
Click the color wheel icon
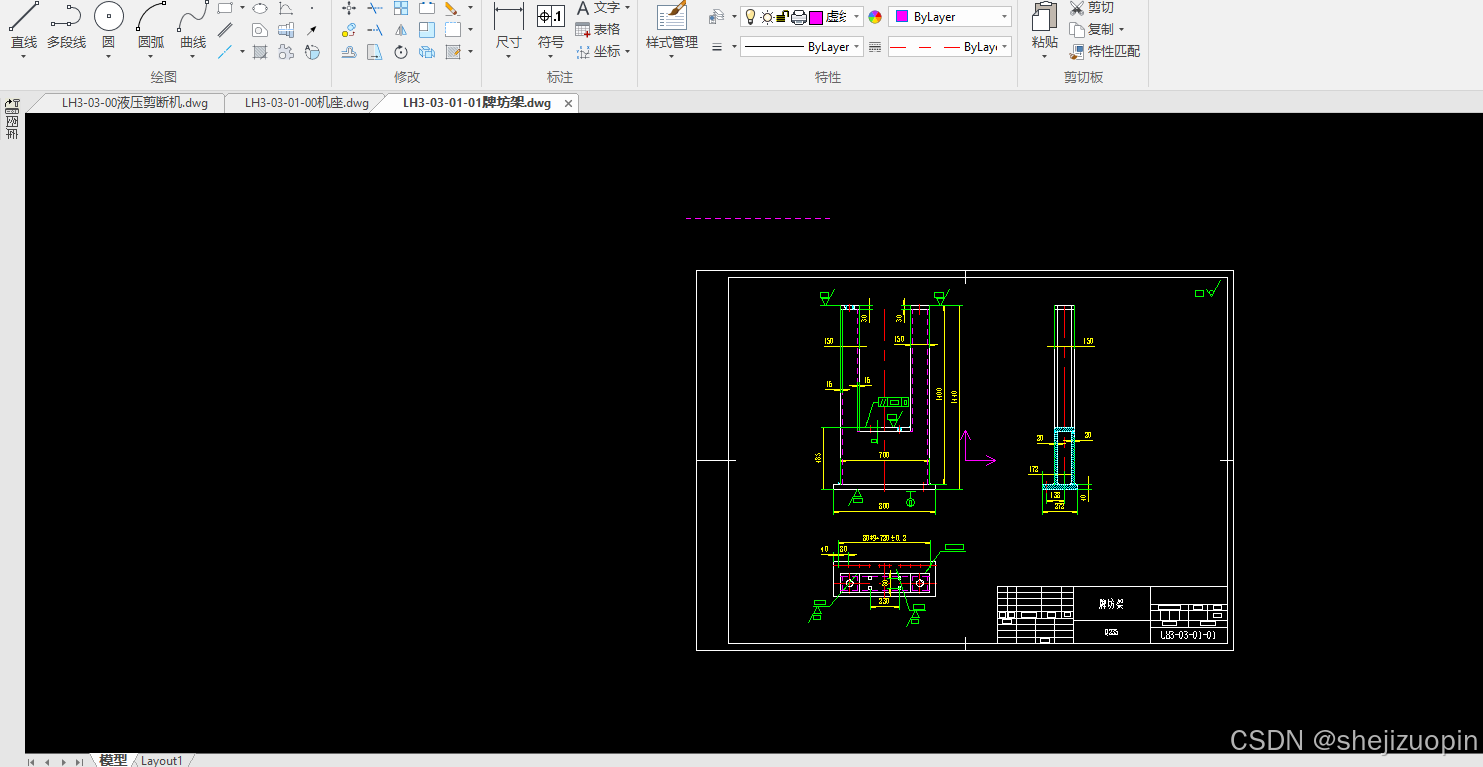[875, 17]
